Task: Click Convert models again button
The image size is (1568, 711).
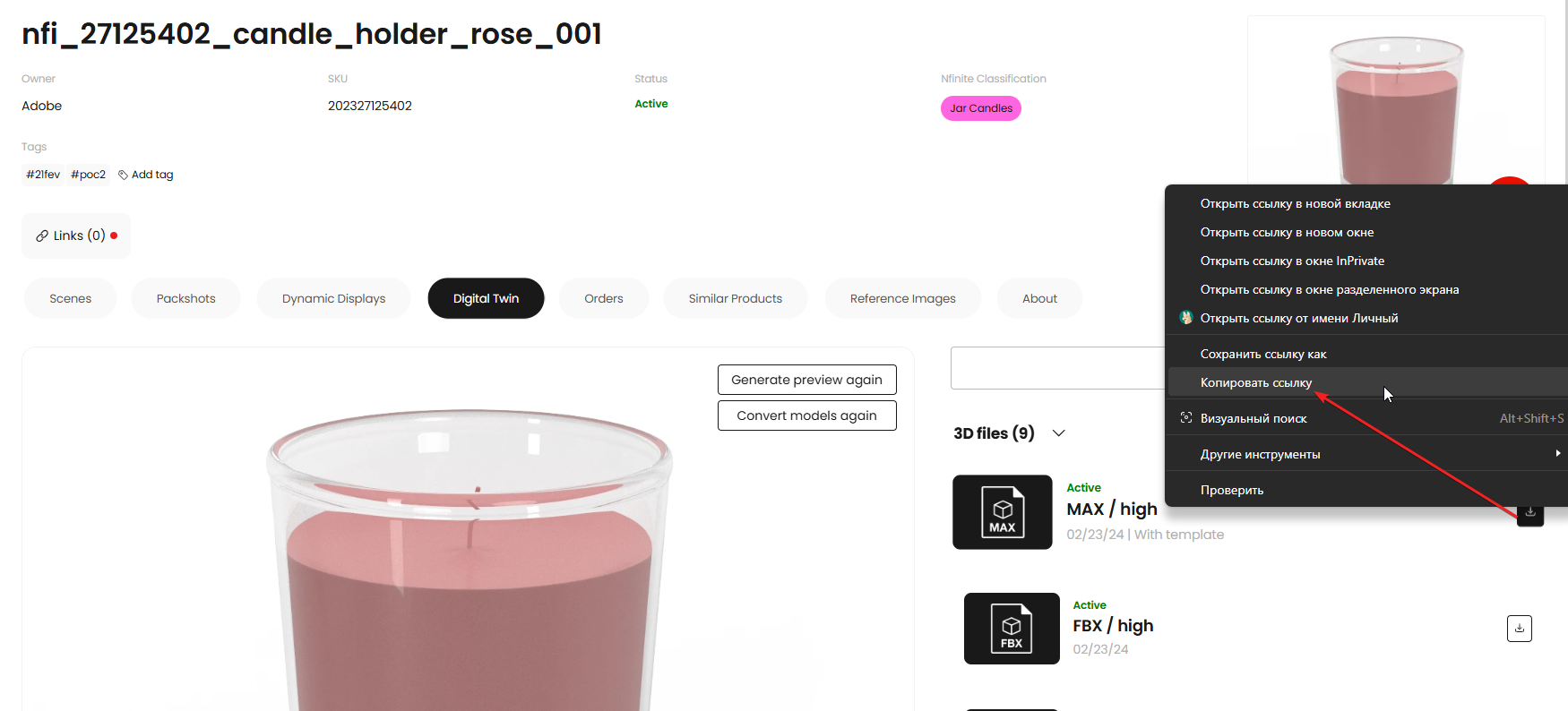Action: (x=806, y=415)
